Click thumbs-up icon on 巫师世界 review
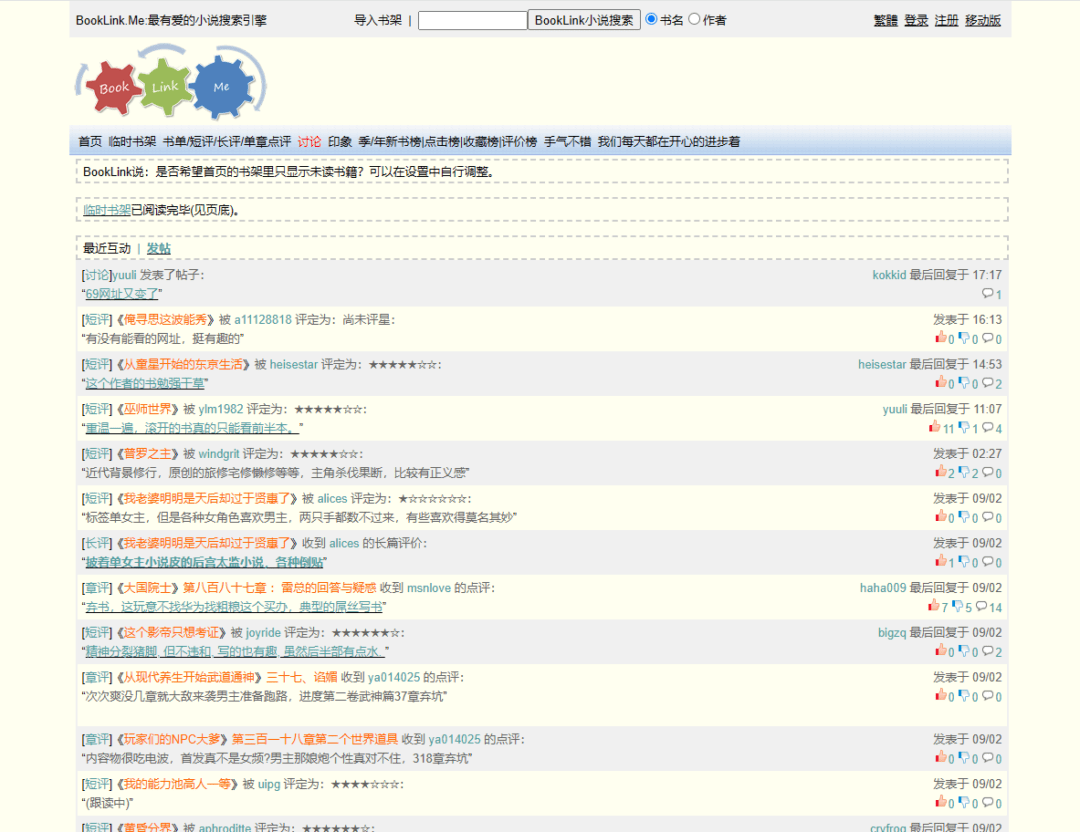 (935, 427)
